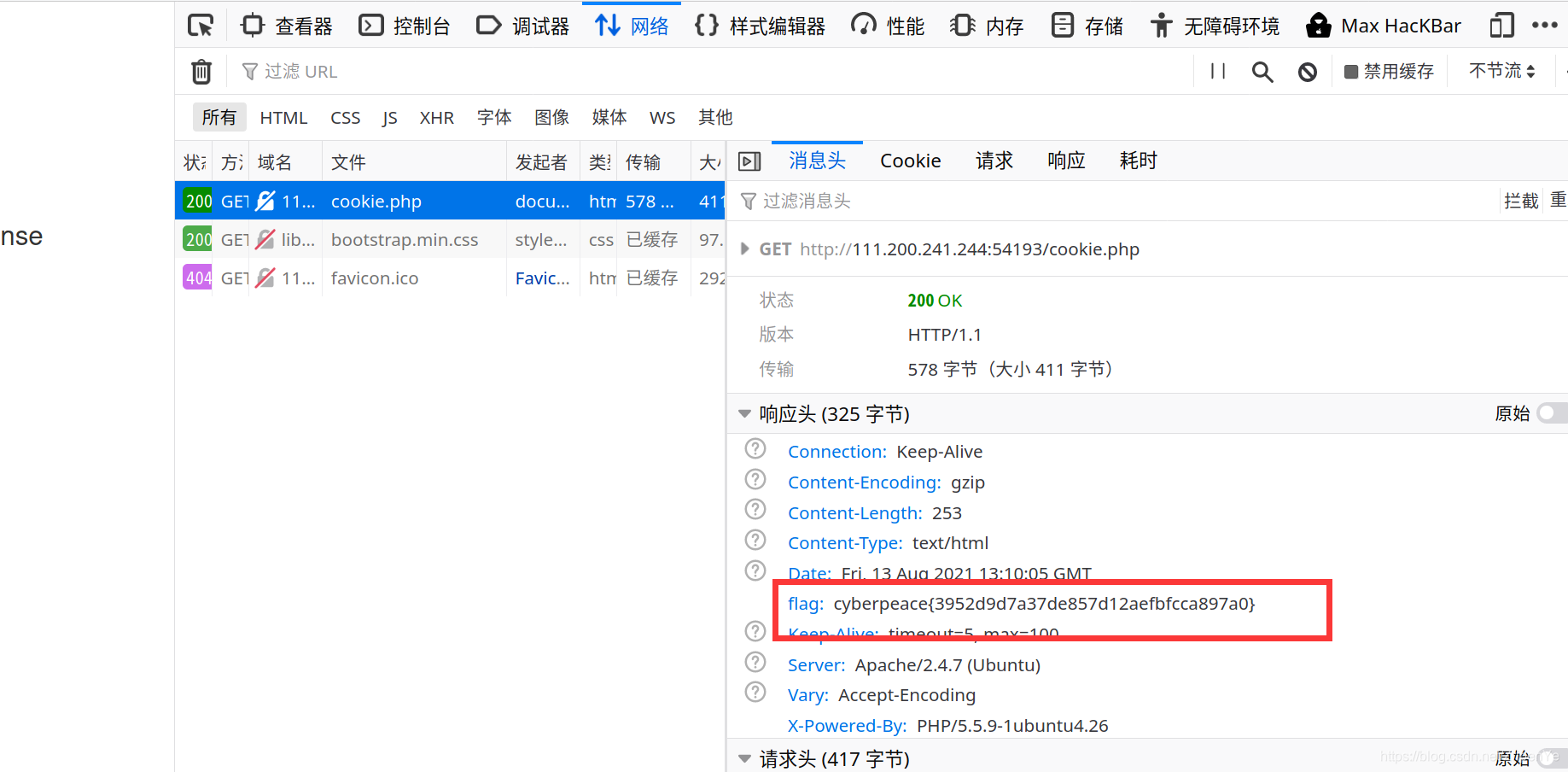Filter requests by JS type
The image size is (1568, 772).
390,118
